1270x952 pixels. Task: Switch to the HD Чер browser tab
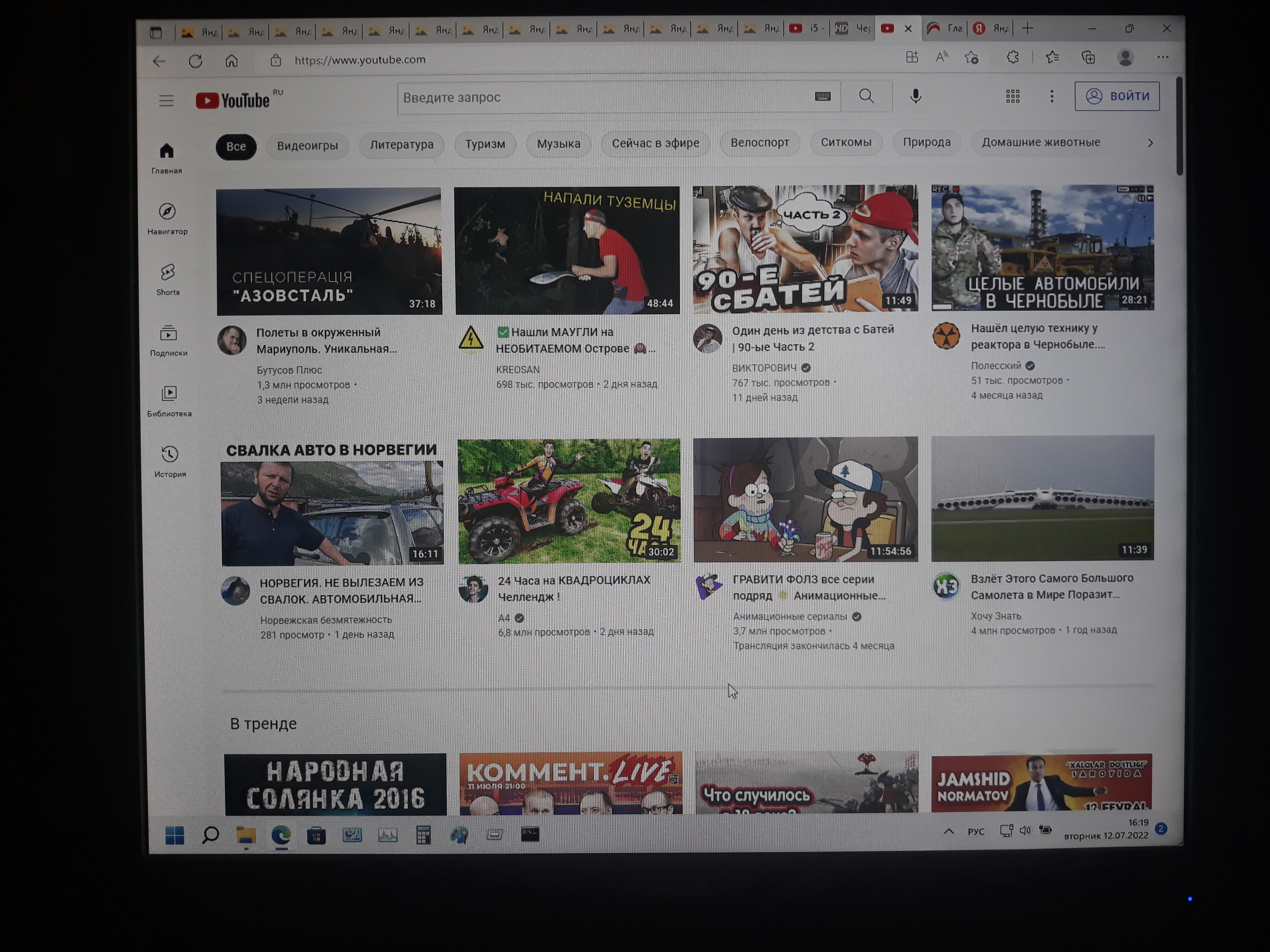pos(852,28)
